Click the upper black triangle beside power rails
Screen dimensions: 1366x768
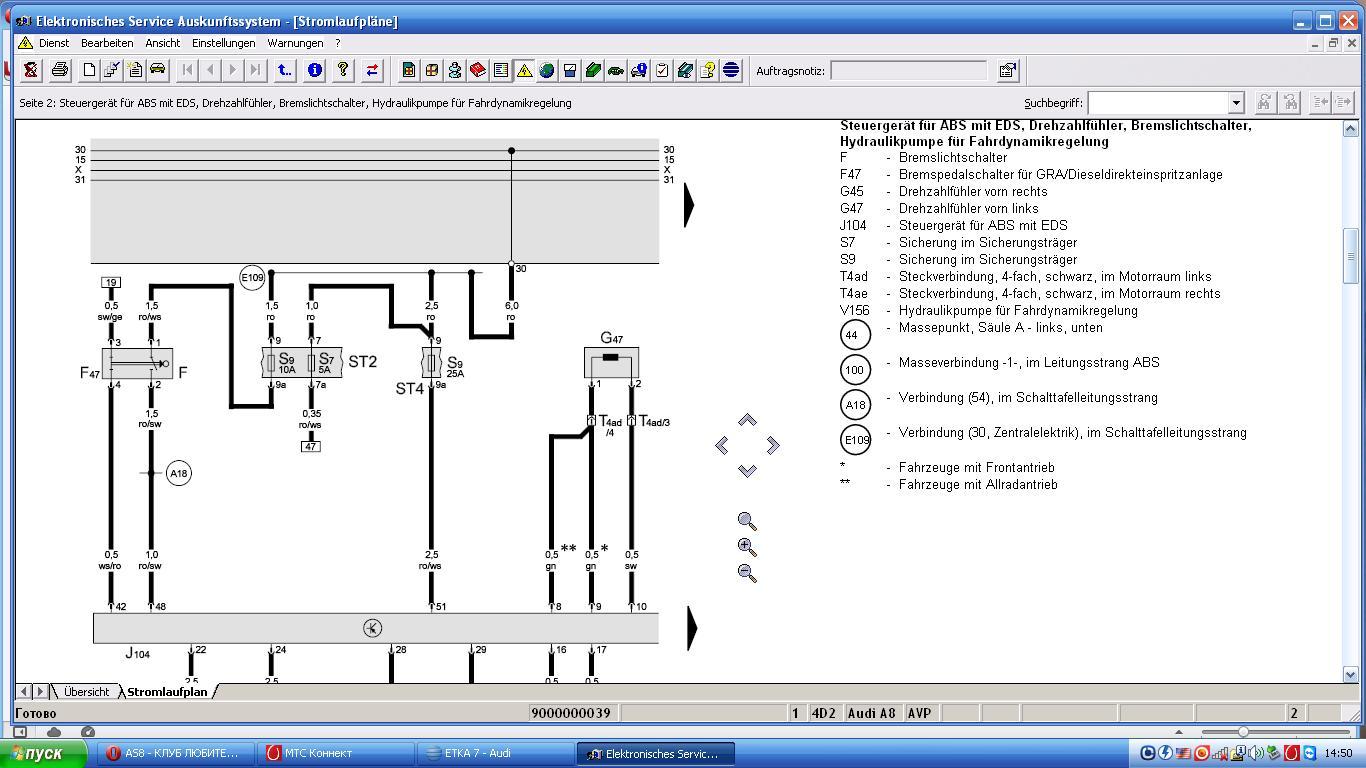[x=689, y=205]
